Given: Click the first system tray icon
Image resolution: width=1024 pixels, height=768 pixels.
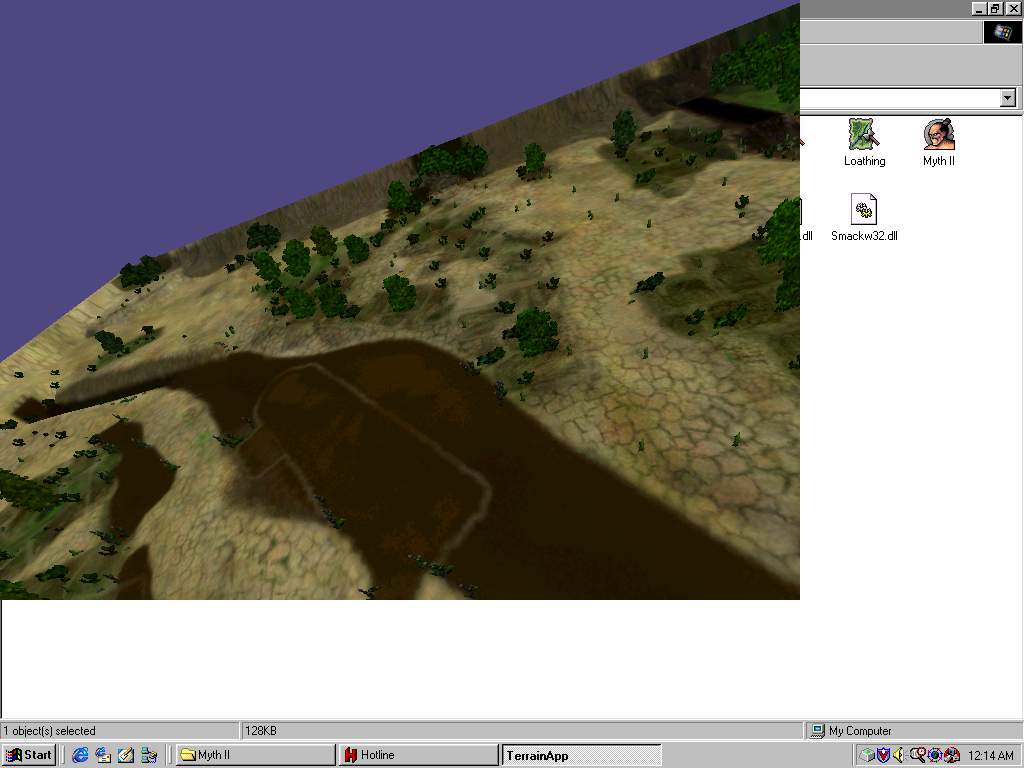Looking at the screenshot, I should point(867,755).
